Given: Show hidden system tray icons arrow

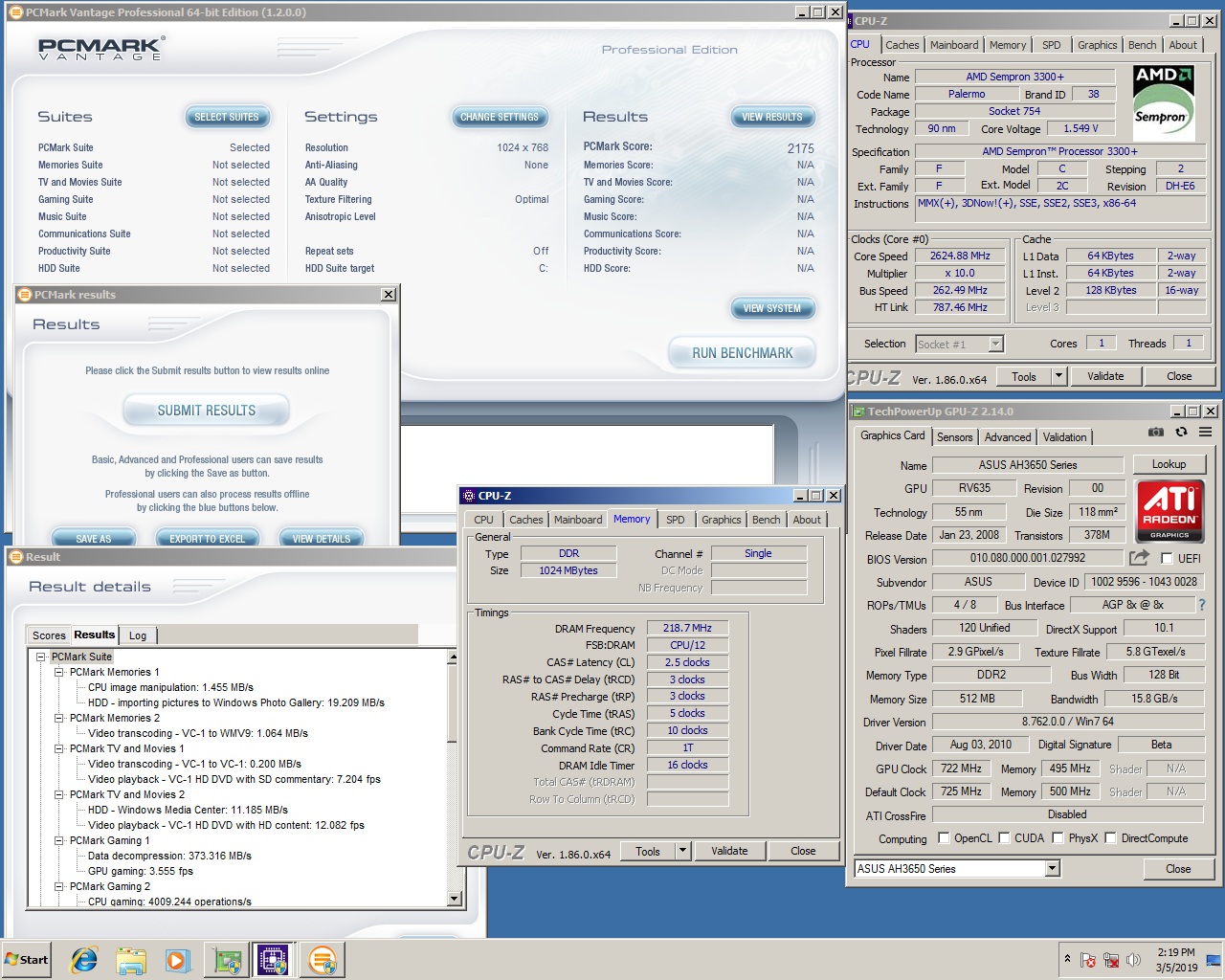Looking at the screenshot, I should click(x=1067, y=959).
